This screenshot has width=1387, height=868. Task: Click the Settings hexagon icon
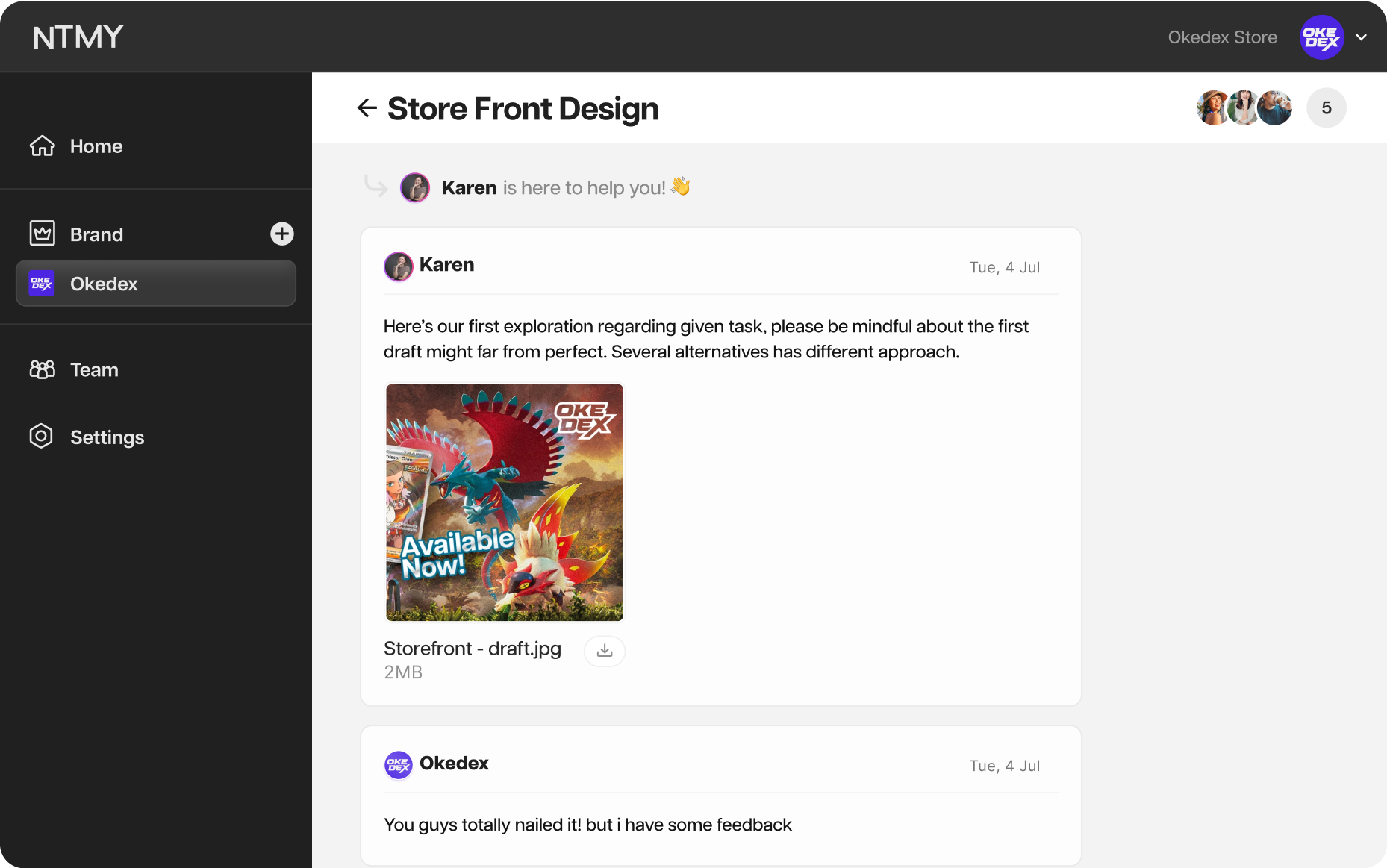(41, 437)
